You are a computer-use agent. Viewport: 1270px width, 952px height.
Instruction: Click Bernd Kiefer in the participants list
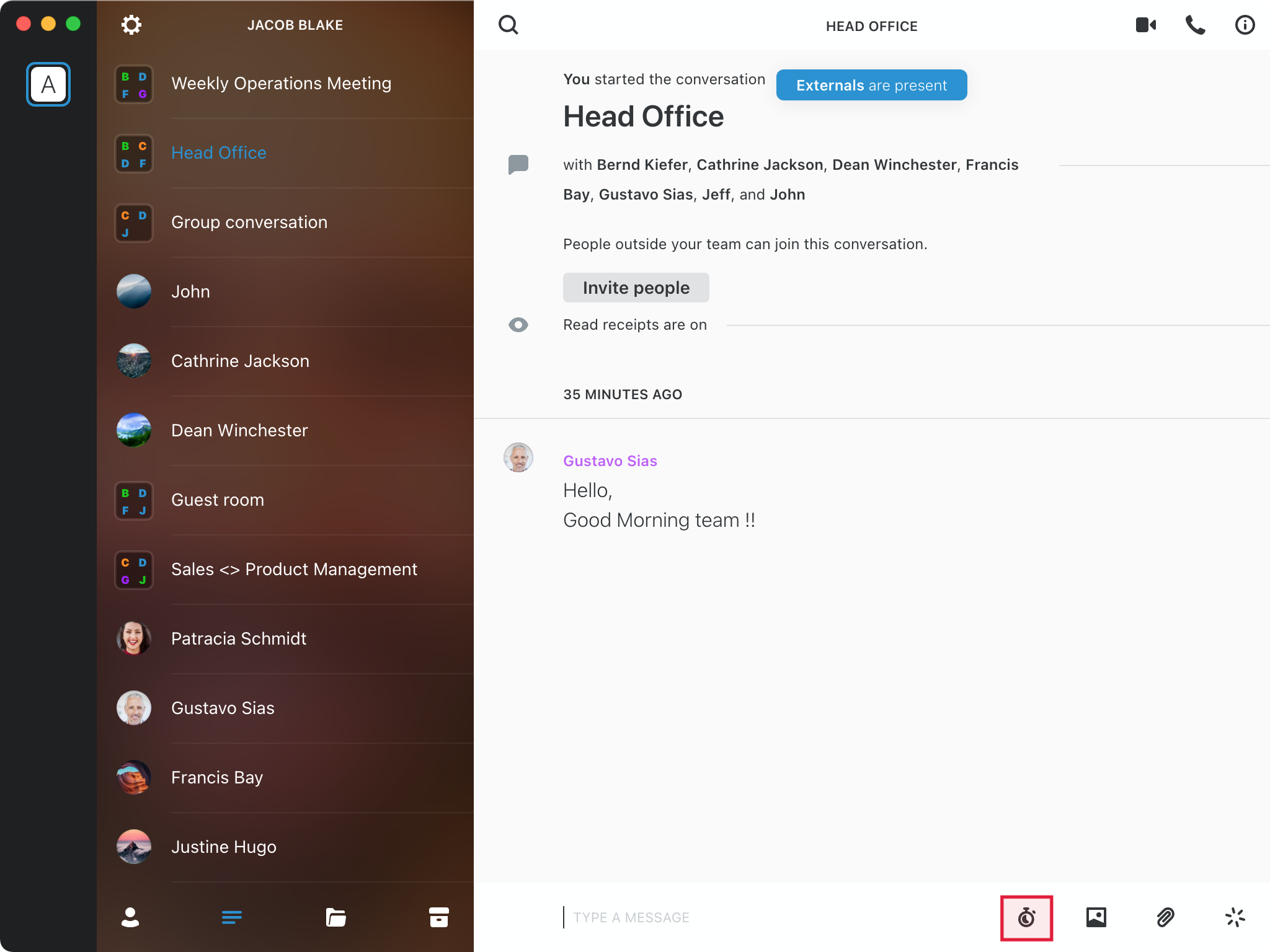(x=642, y=165)
